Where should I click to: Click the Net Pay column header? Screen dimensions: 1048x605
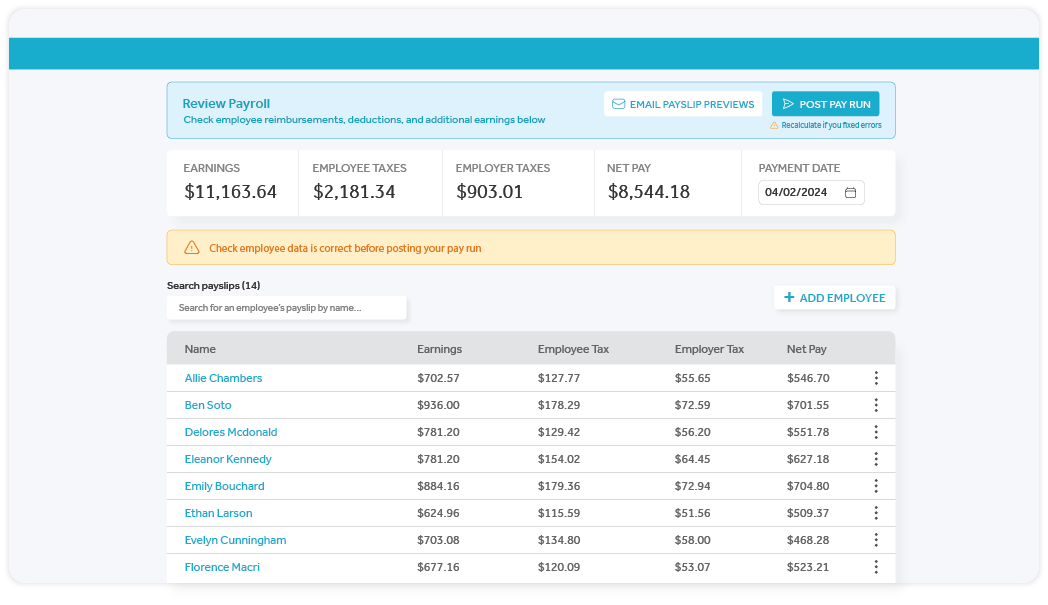806,349
